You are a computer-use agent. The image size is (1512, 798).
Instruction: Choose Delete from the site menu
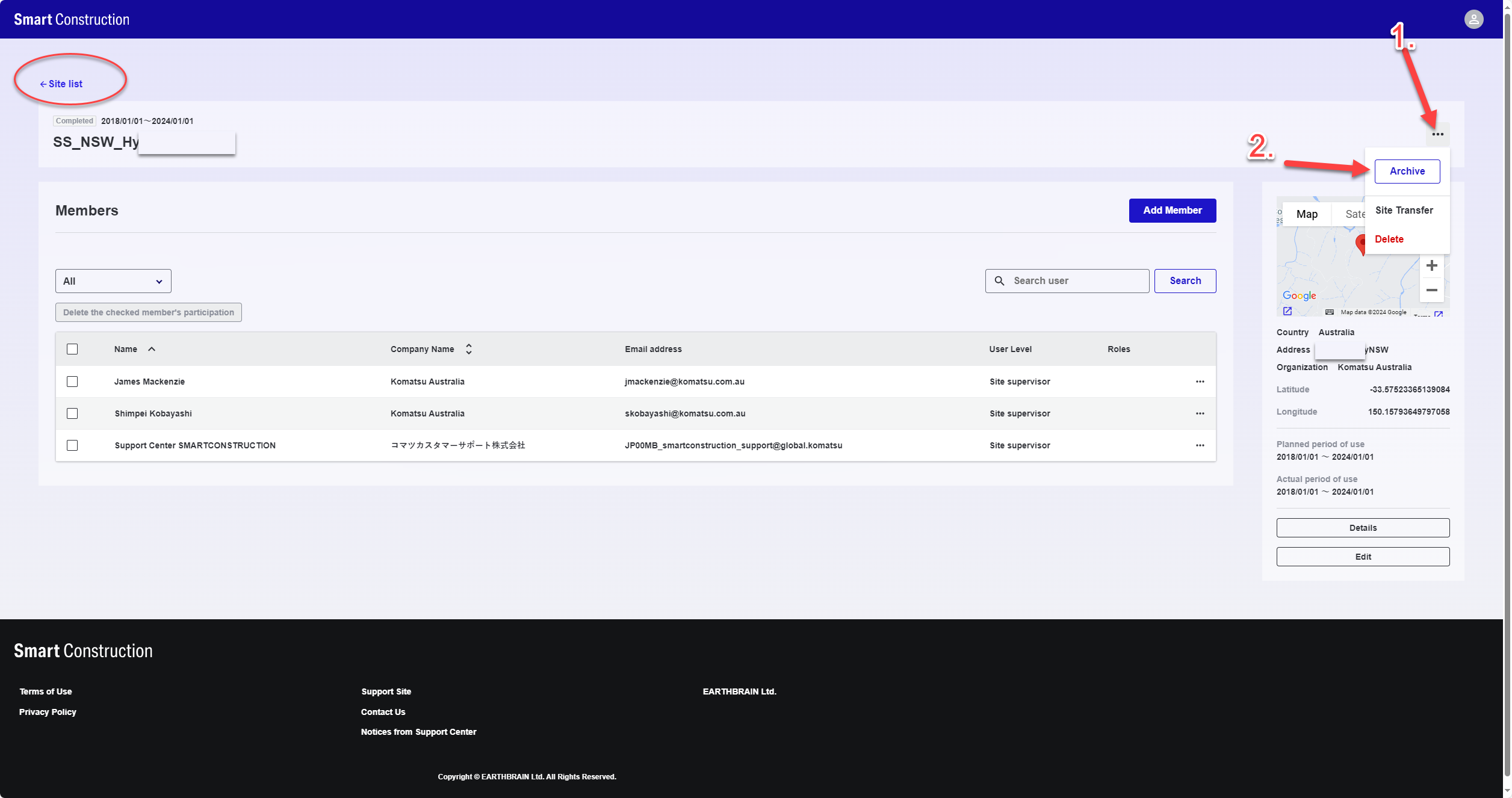pyautogui.click(x=1389, y=239)
